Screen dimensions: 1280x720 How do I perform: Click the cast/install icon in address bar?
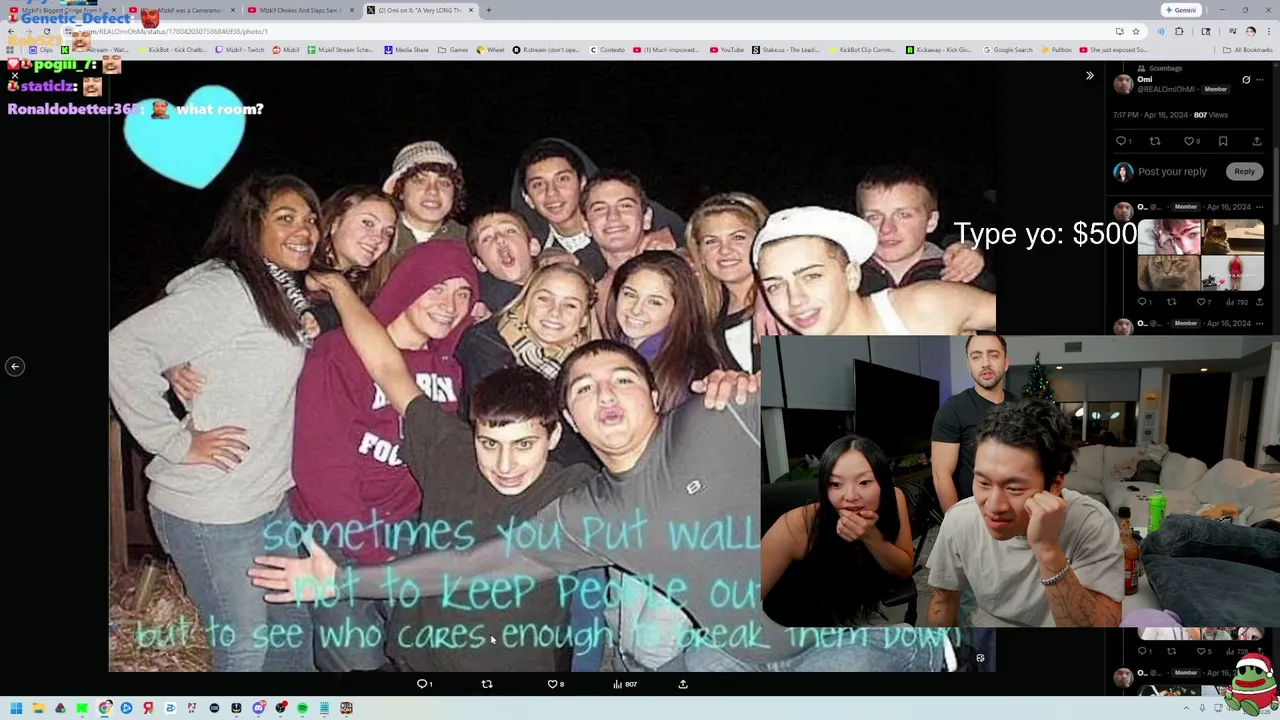pyautogui.click(x=1119, y=31)
